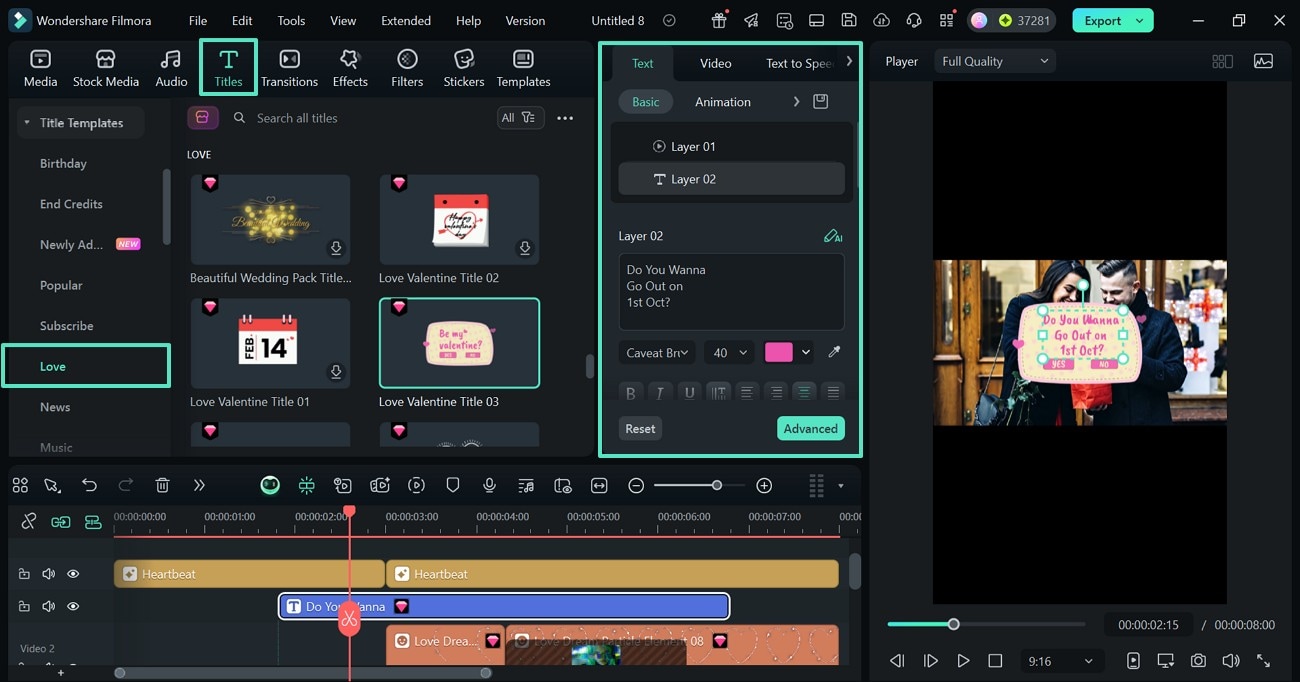
Task: Toggle underline text formatting
Action: [689, 393]
